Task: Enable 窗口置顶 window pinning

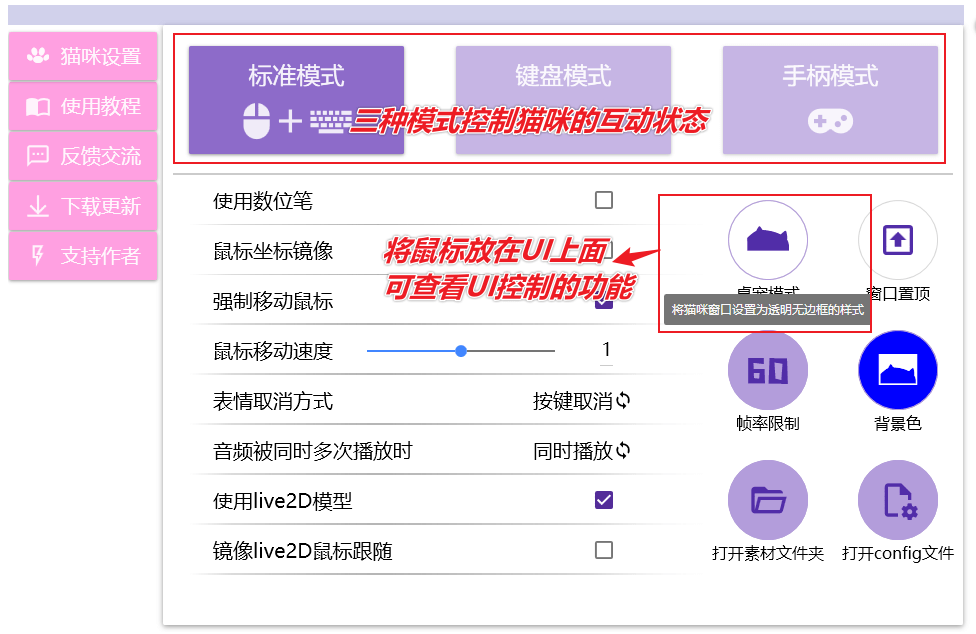Action: 897,240
